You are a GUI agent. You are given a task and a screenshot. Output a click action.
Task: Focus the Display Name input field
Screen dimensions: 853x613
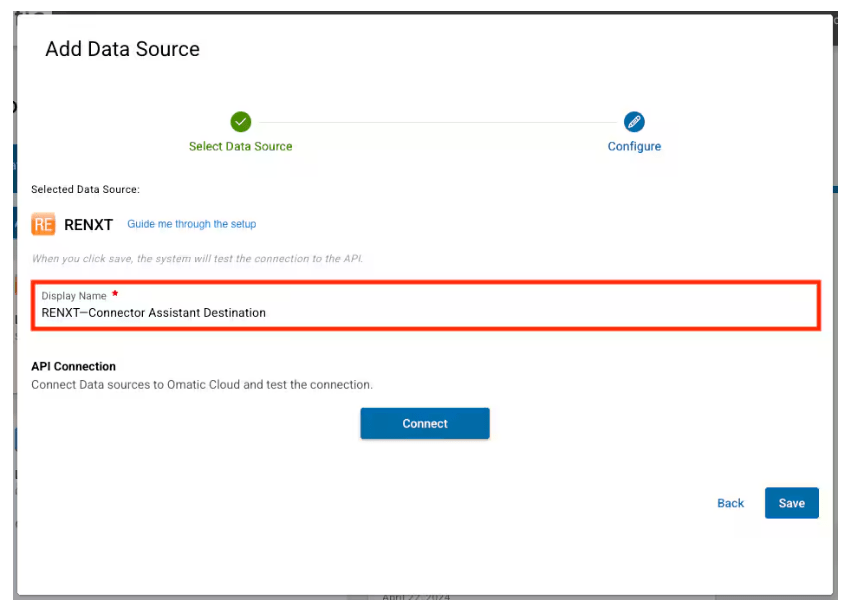coord(425,306)
